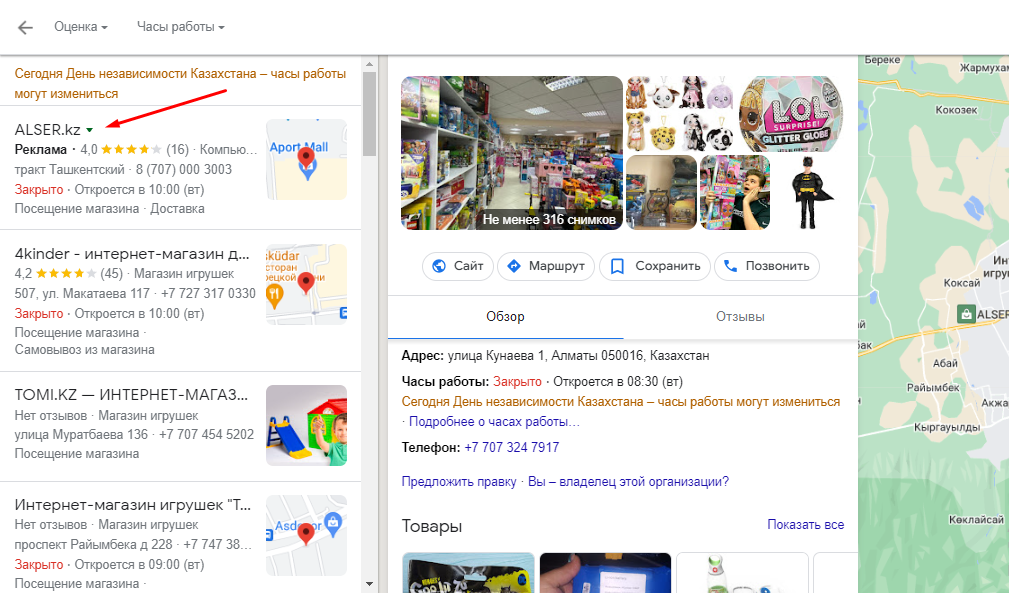
Task: Click 4kinder phone +7 727 317 0330
Action: pos(208,294)
